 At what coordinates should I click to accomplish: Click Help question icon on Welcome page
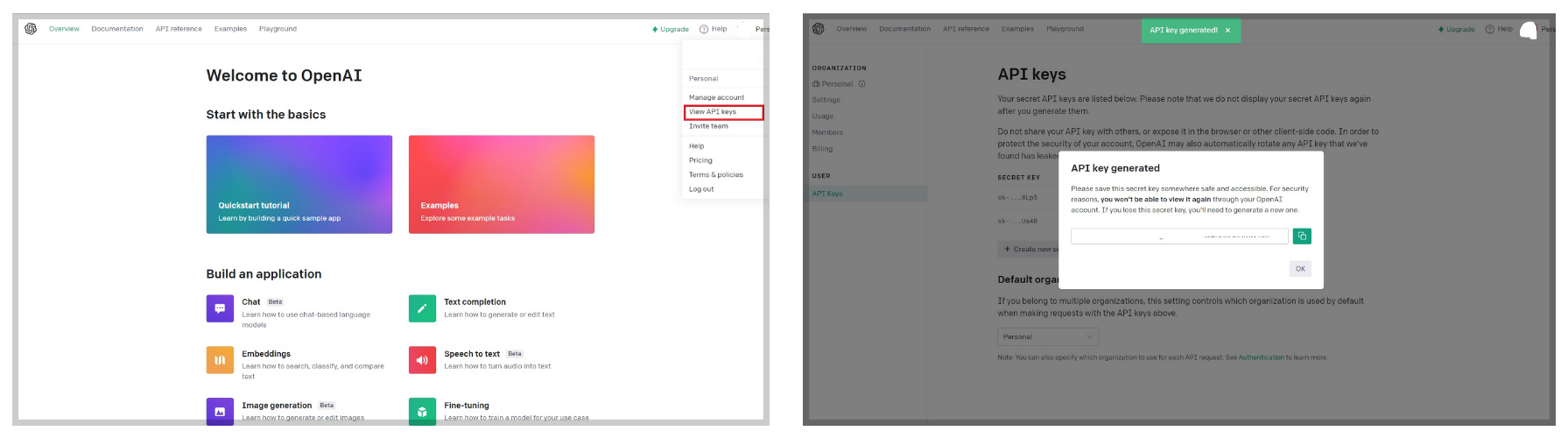[704, 29]
